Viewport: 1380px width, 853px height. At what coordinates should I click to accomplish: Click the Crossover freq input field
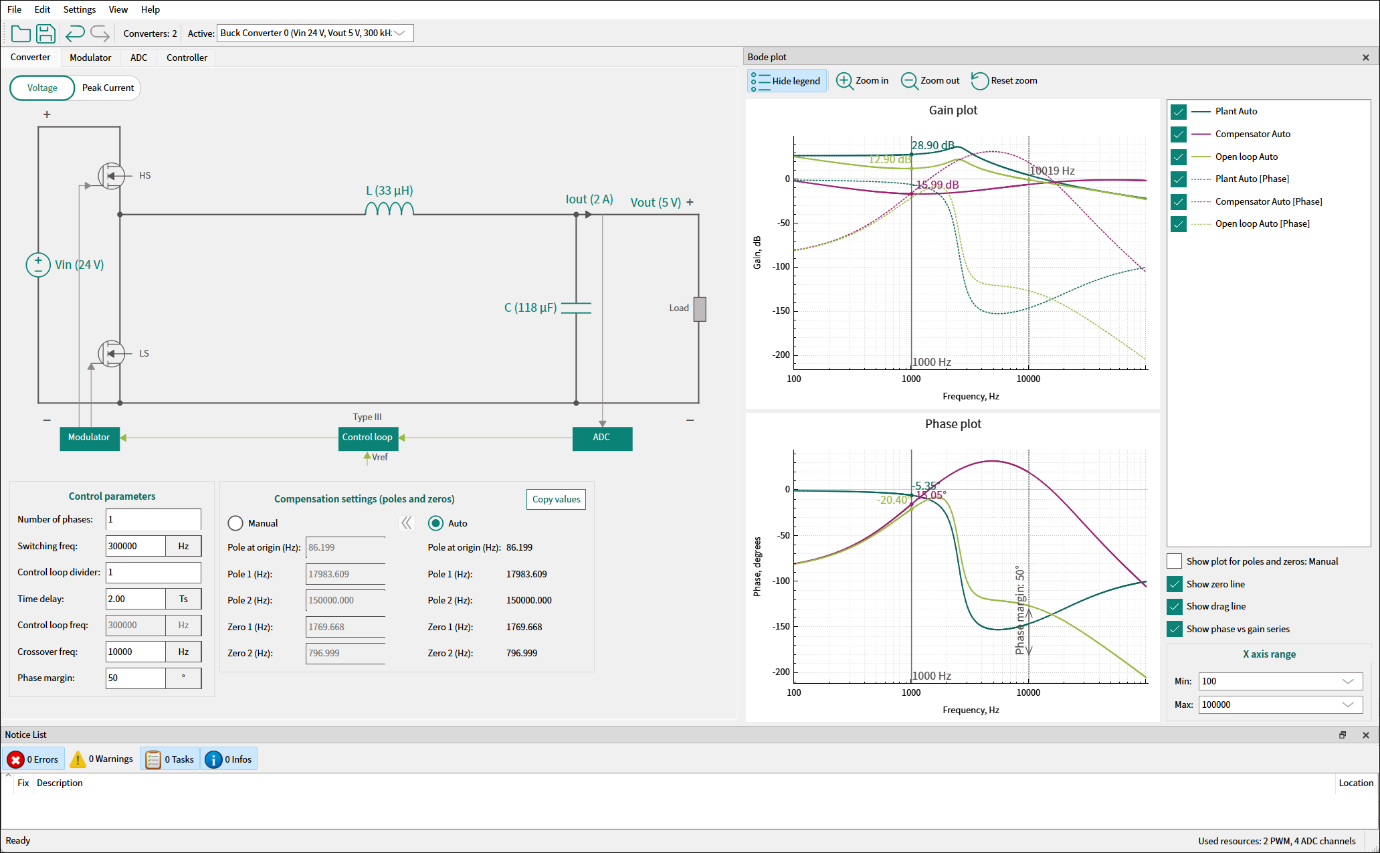coord(135,651)
